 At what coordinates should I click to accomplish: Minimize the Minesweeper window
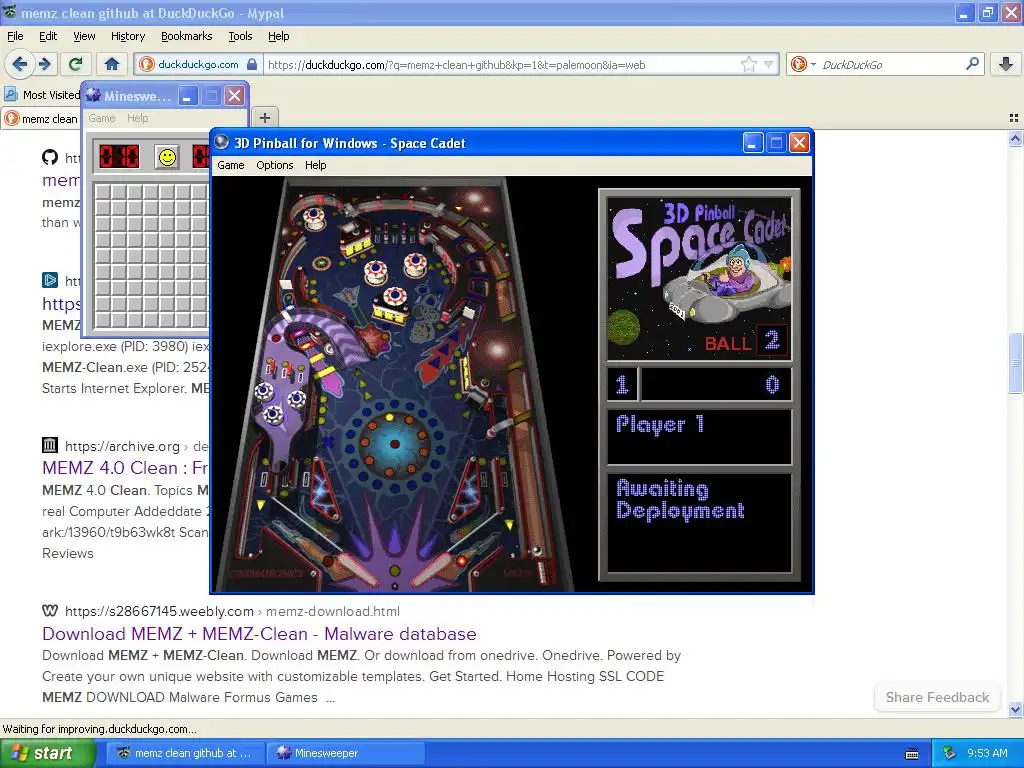point(188,96)
